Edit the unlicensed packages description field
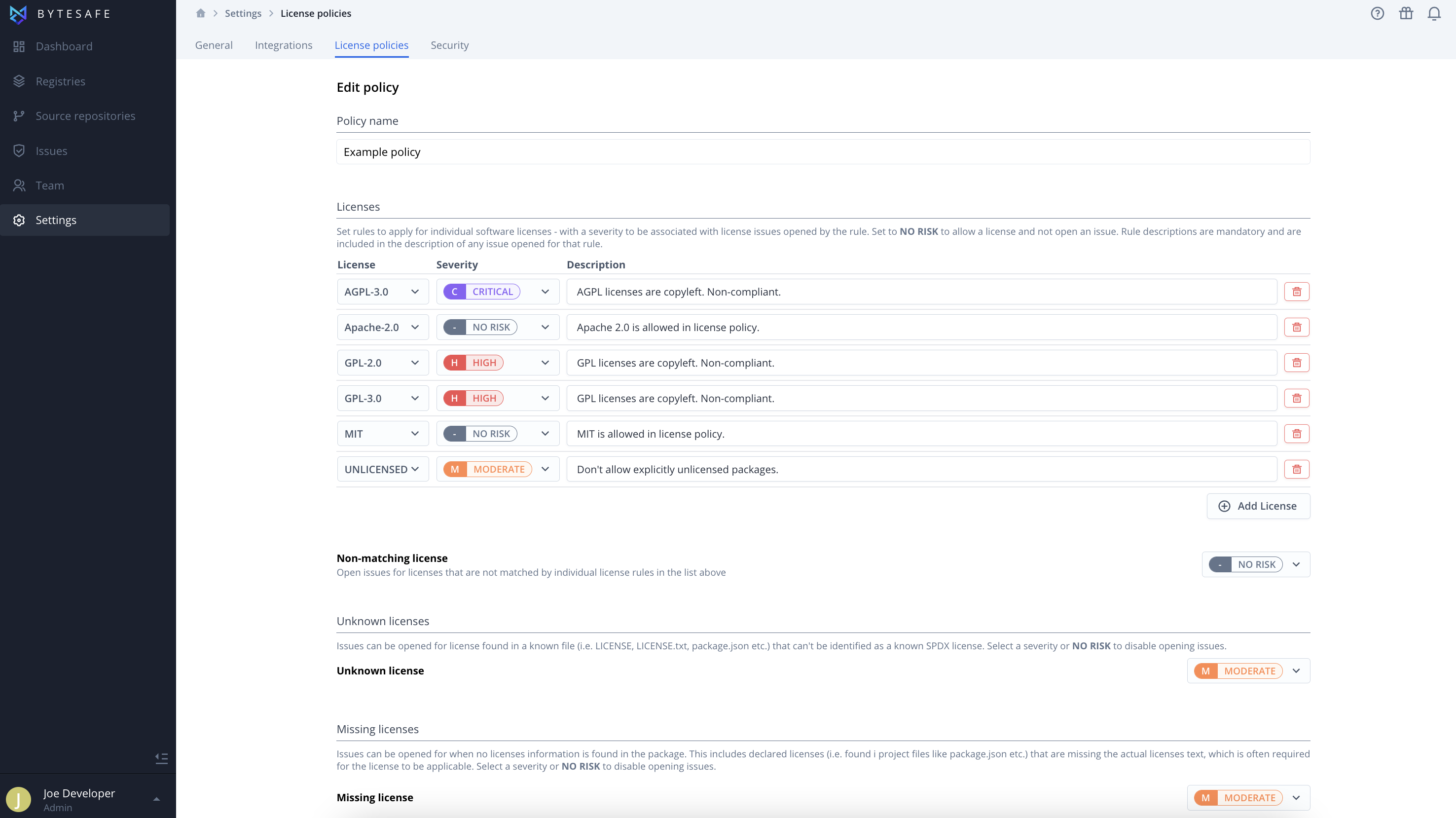 click(922, 469)
